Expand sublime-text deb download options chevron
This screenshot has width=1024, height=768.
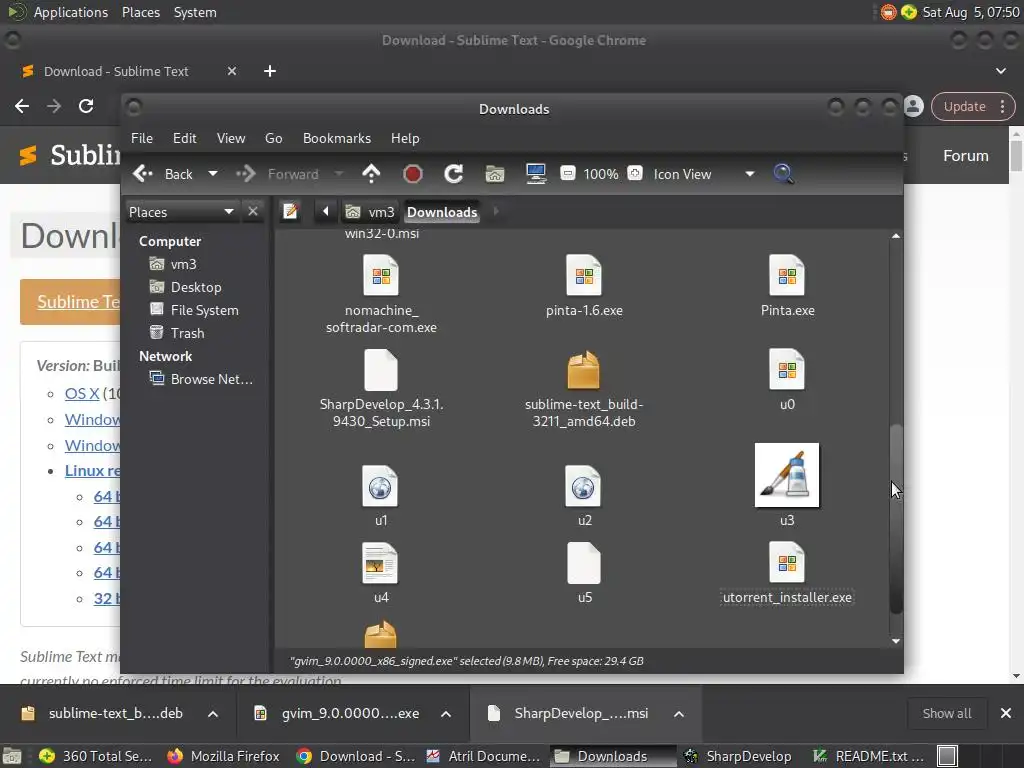click(213, 714)
